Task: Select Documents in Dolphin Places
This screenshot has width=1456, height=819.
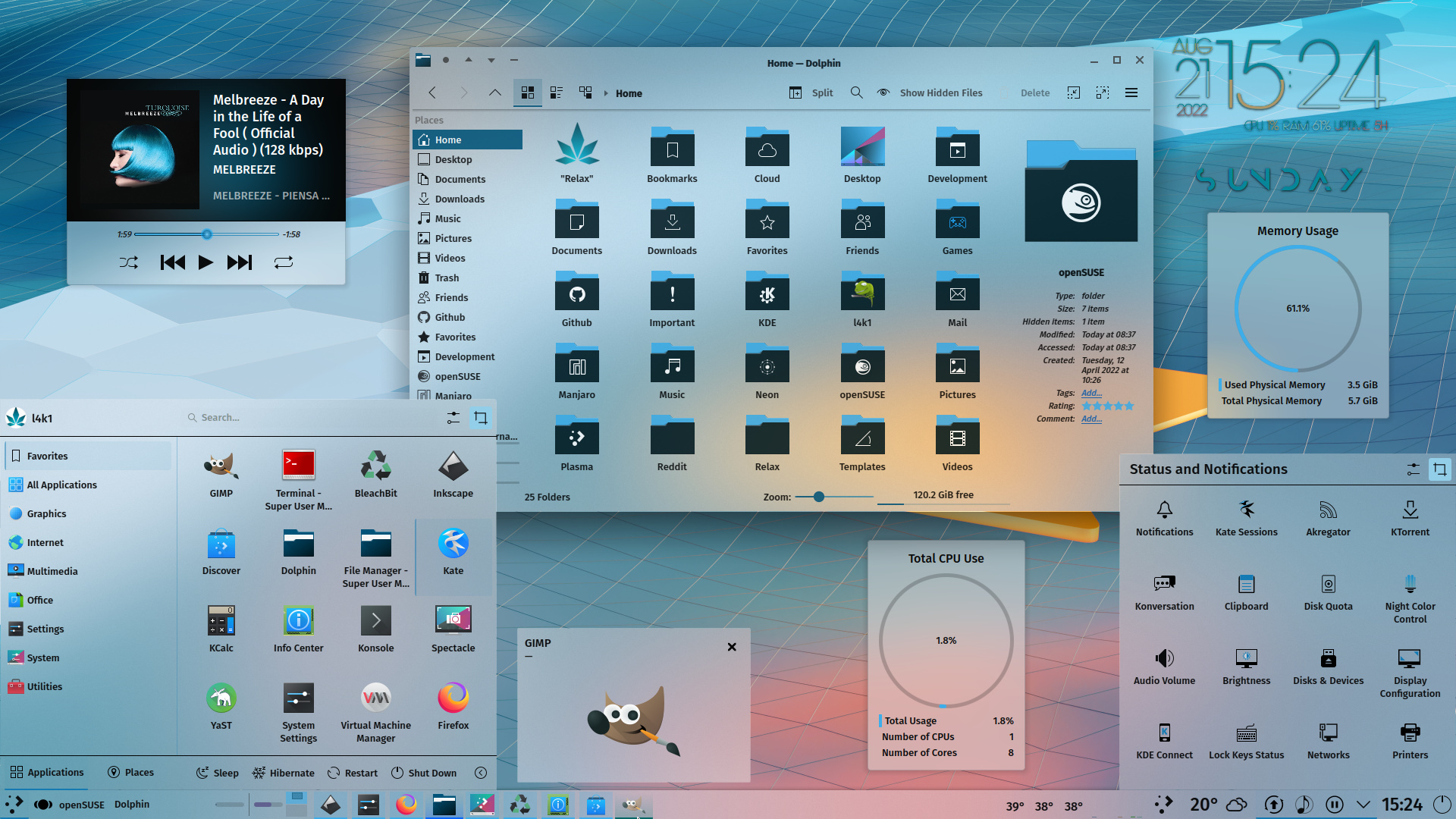Action: [x=467, y=179]
